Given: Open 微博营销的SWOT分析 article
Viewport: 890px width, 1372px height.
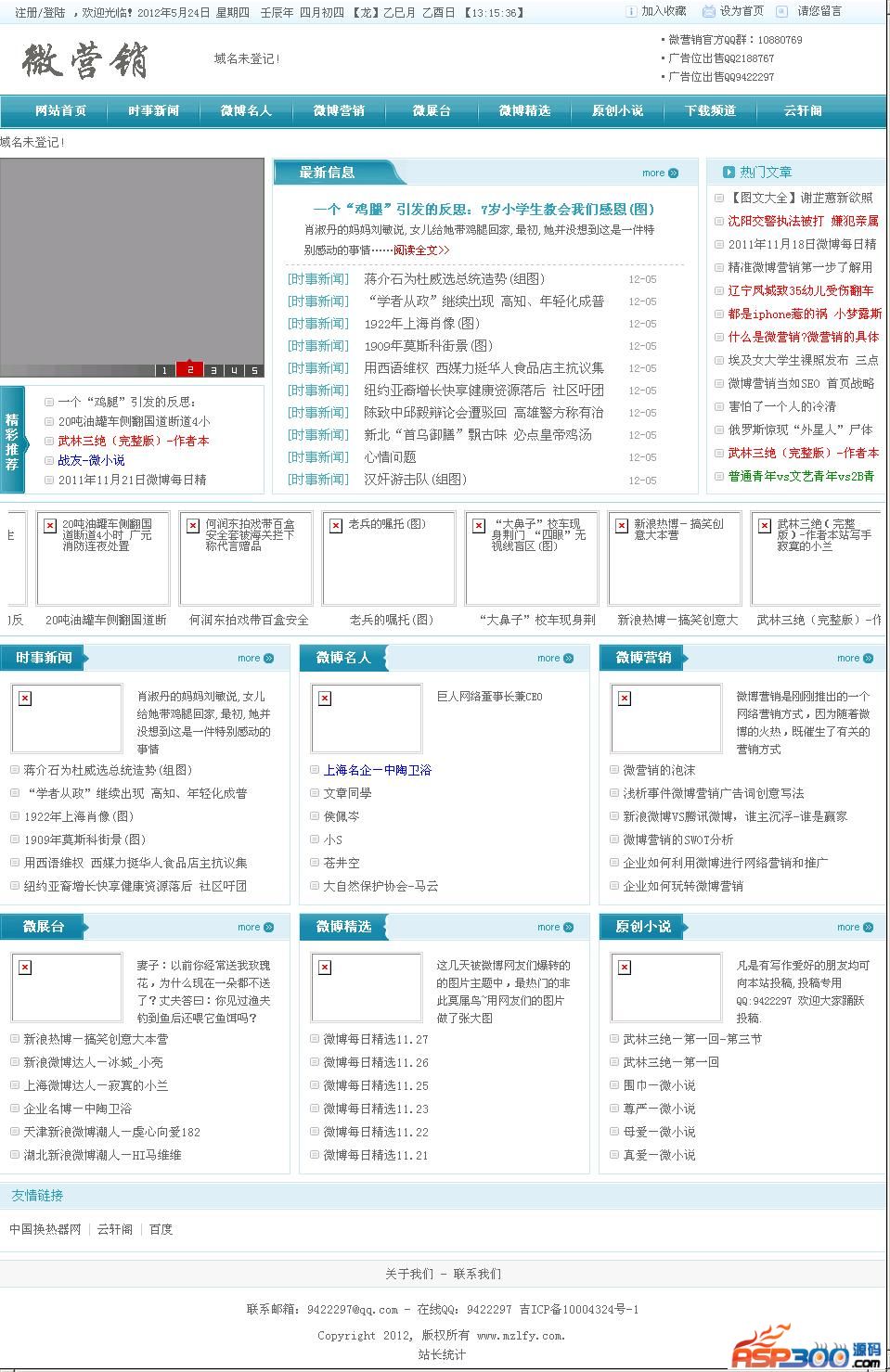Looking at the screenshot, I should click(x=677, y=840).
